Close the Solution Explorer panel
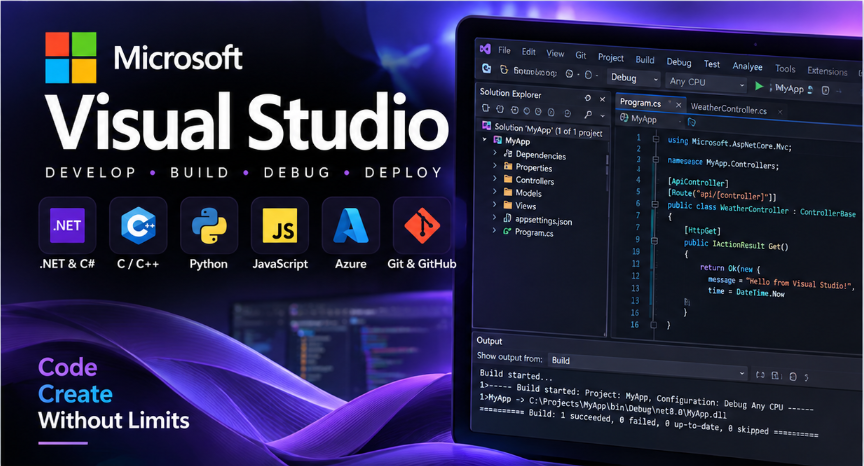 (x=602, y=99)
